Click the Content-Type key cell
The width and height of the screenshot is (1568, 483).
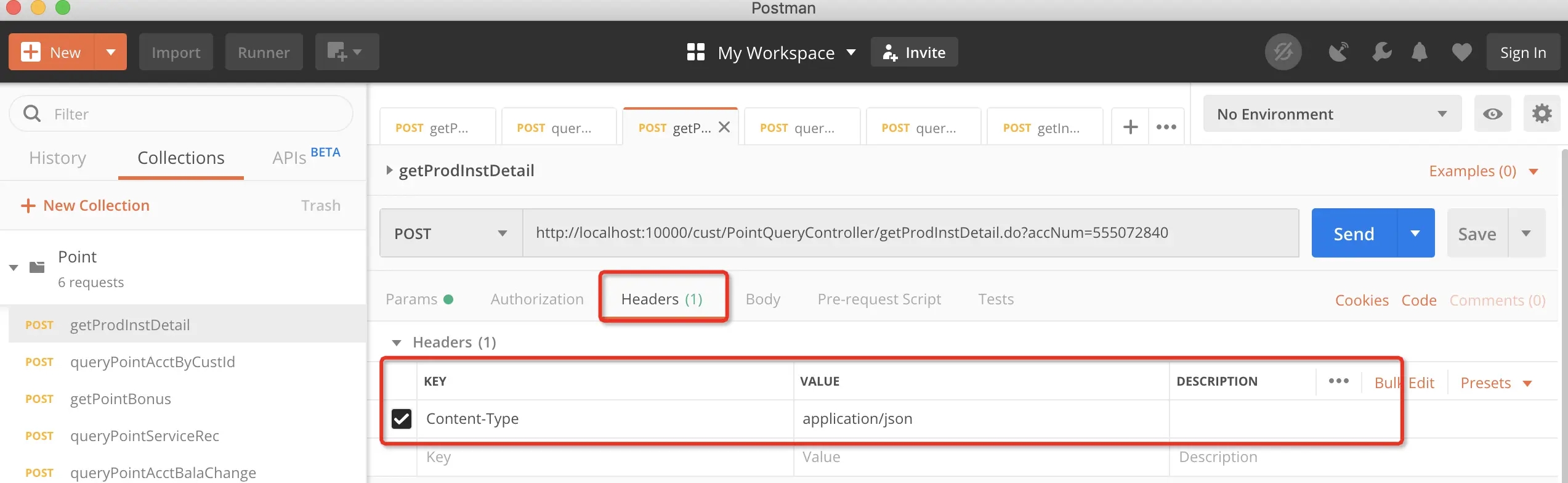point(605,419)
